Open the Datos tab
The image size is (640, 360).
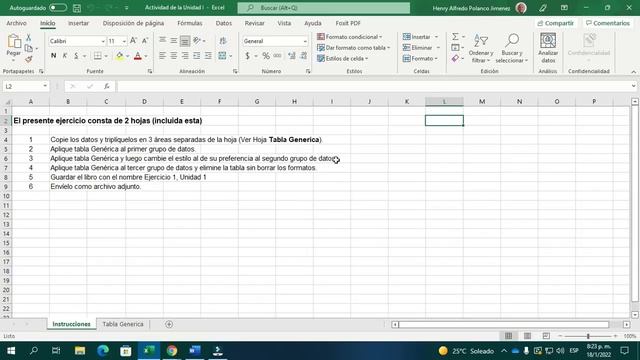point(224,23)
